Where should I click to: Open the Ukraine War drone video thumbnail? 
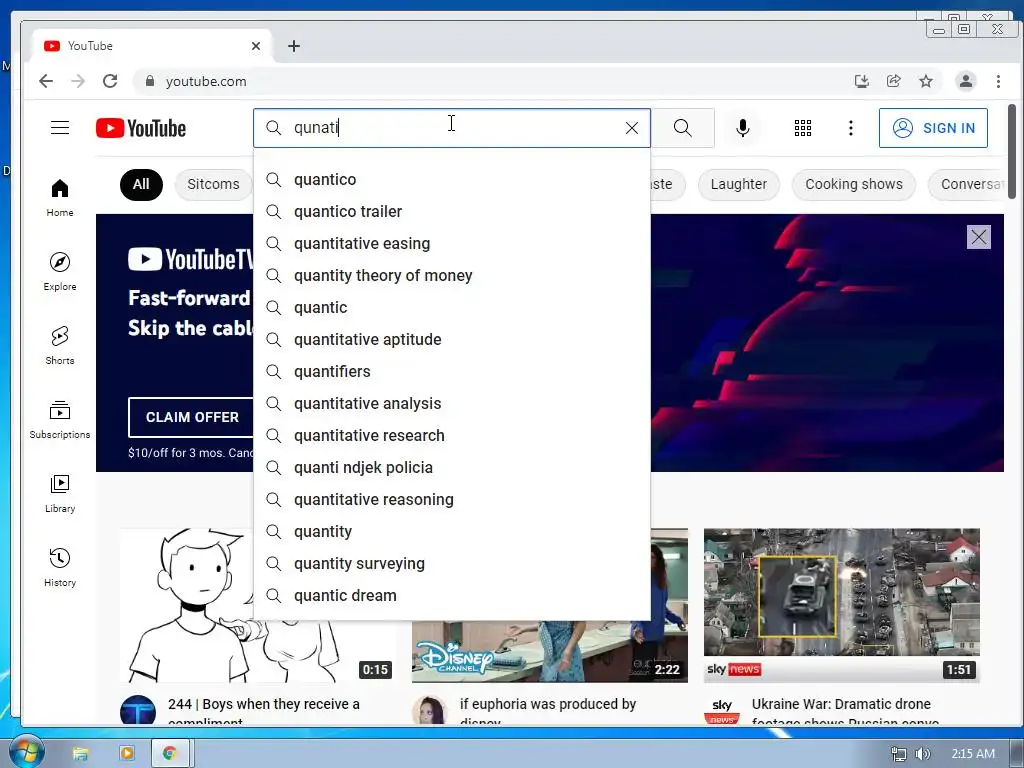[842, 605]
